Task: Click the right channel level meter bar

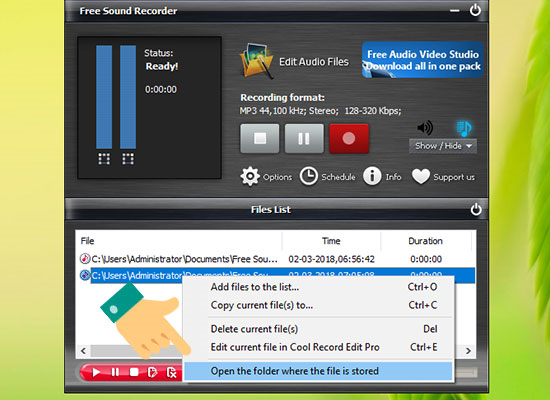Action: point(128,97)
